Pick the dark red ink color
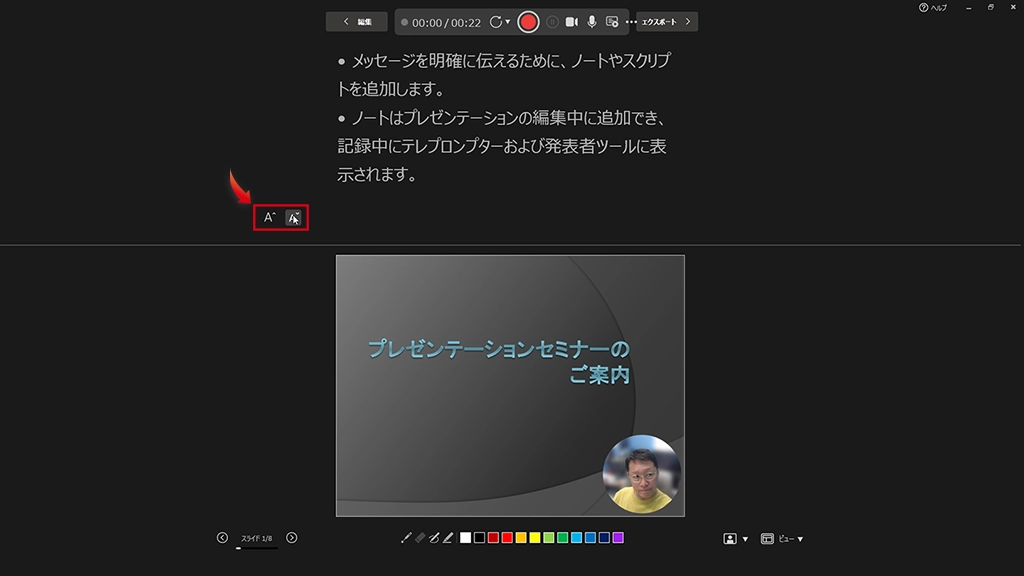This screenshot has width=1024, height=576. tap(493, 537)
